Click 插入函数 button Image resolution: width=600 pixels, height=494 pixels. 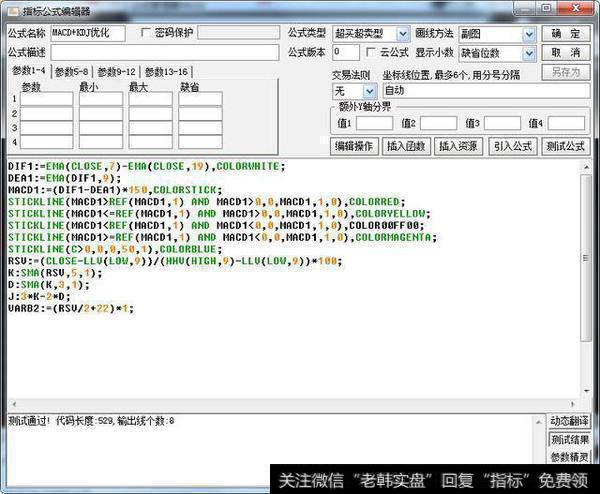pyautogui.click(x=405, y=146)
